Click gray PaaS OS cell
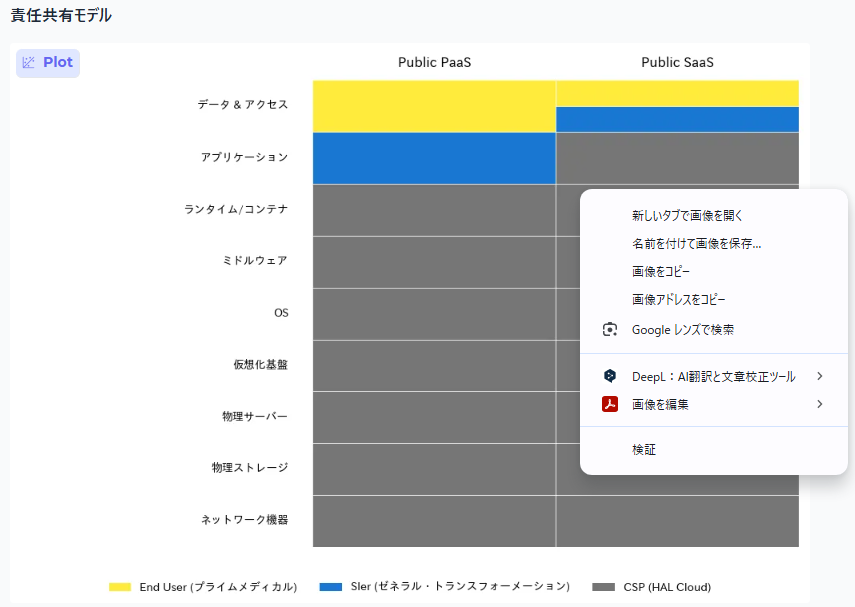855x607 pixels. coord(434,314)
